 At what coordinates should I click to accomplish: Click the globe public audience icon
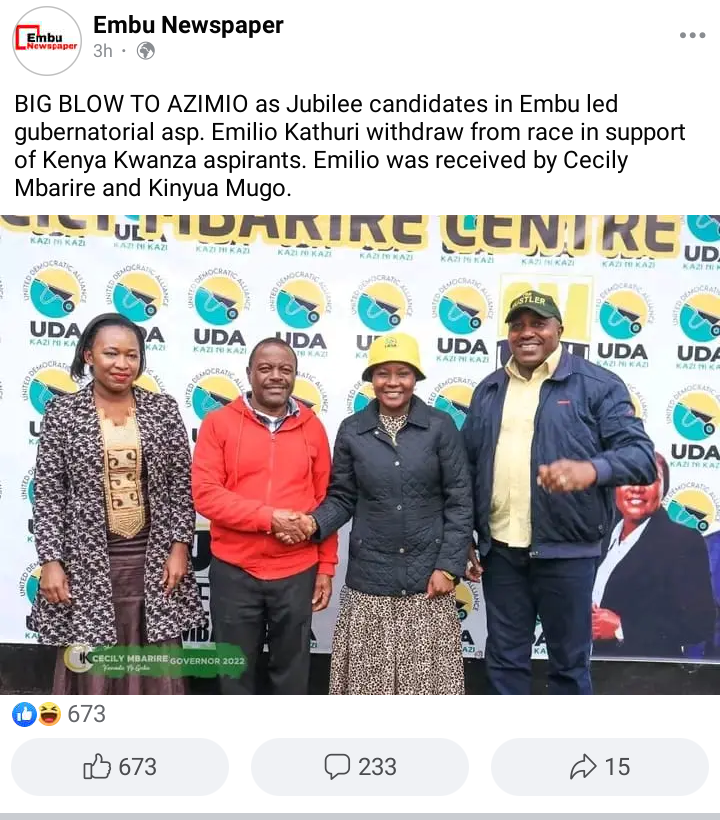coord(145,51)
